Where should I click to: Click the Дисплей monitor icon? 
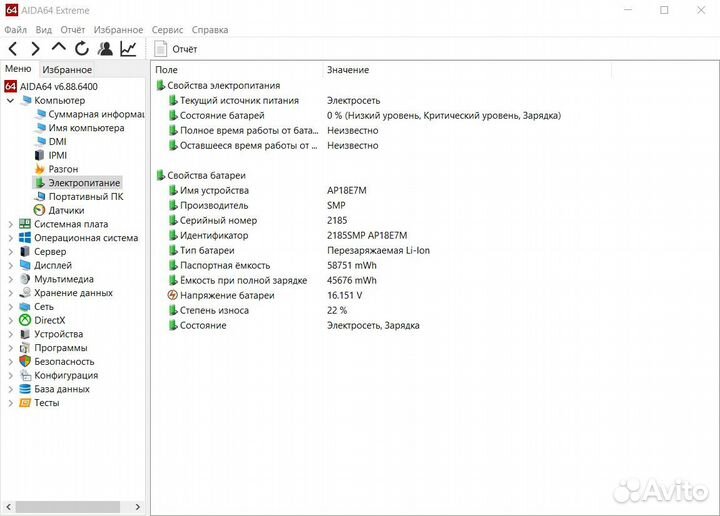tap(25, 265)
